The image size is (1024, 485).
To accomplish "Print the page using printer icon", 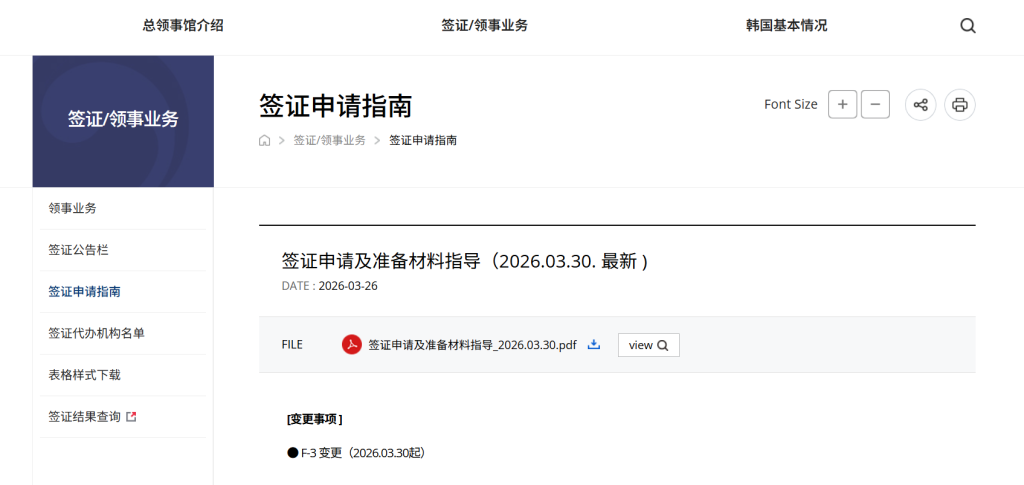I will click(x=959, y=104).
